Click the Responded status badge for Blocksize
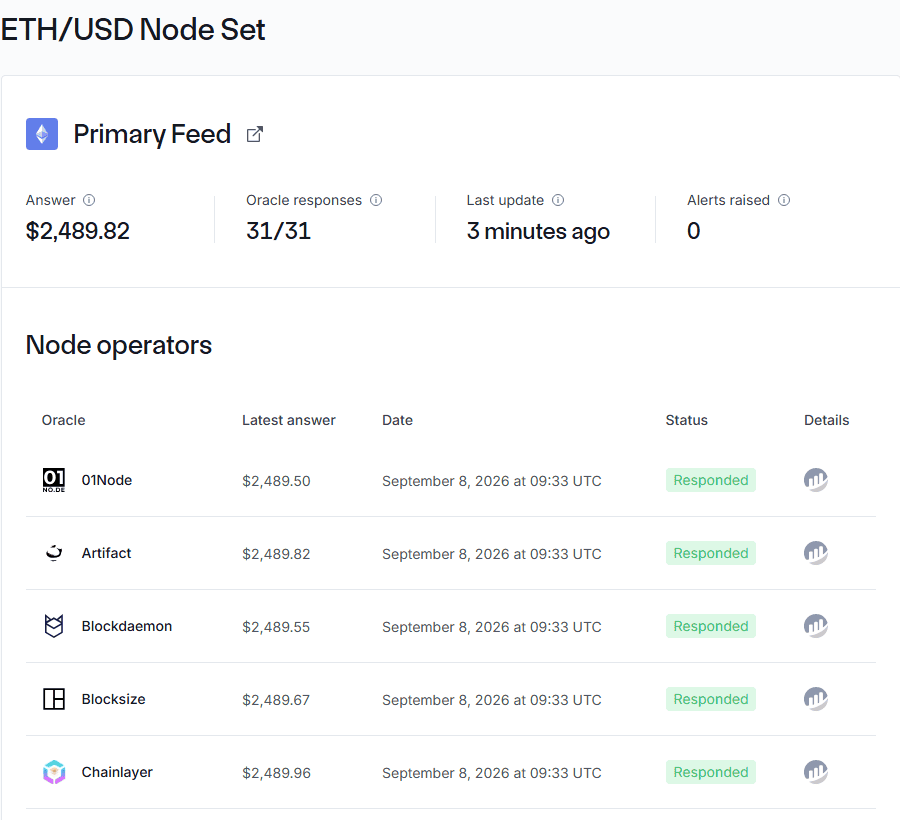900x820 pixels. tap(711, 699)
